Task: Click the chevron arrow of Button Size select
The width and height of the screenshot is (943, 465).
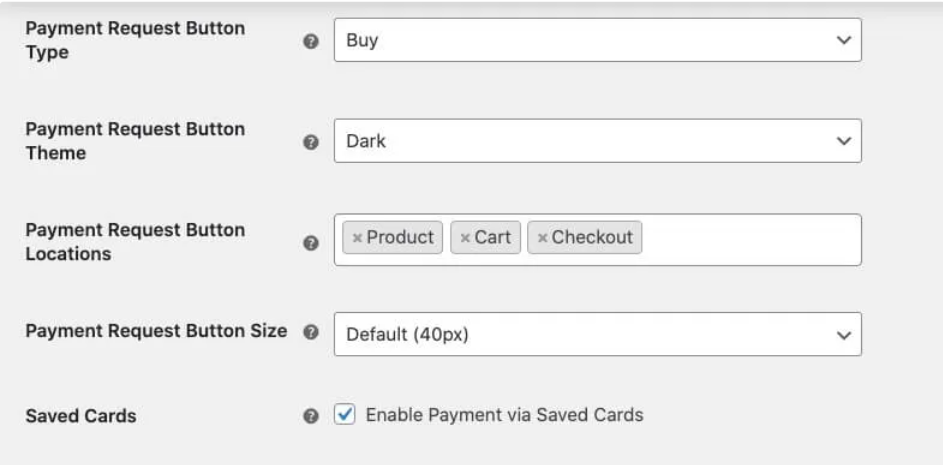Action: [x=843, y=335]
